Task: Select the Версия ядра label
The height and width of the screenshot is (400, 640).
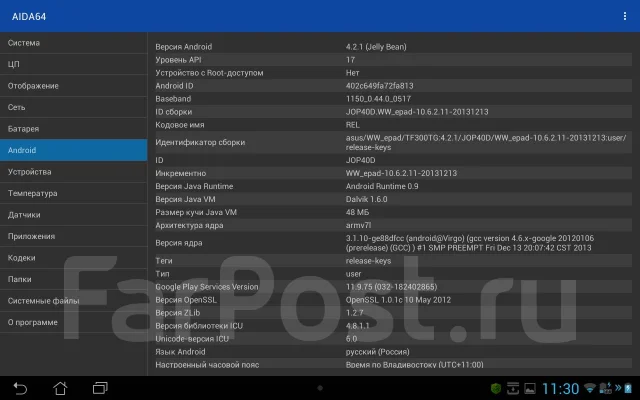Action: click(x=179, y=243)
